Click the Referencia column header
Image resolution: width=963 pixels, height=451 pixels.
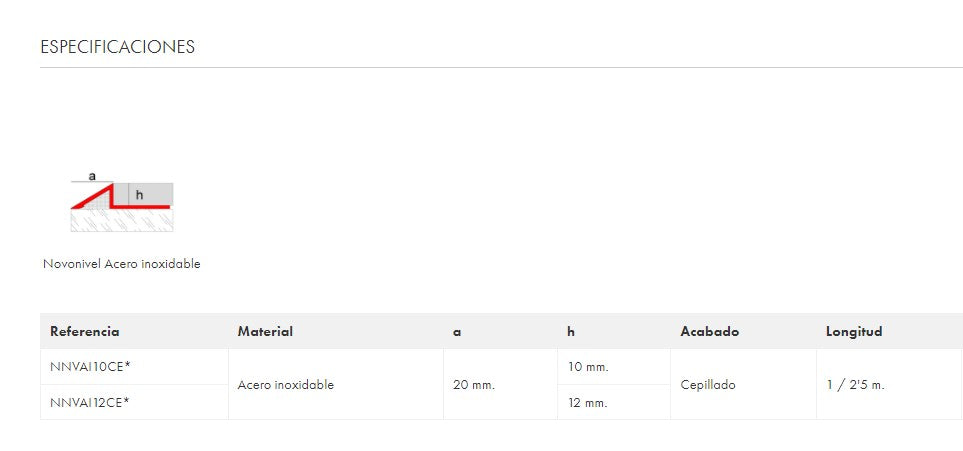tap(85, 332)
